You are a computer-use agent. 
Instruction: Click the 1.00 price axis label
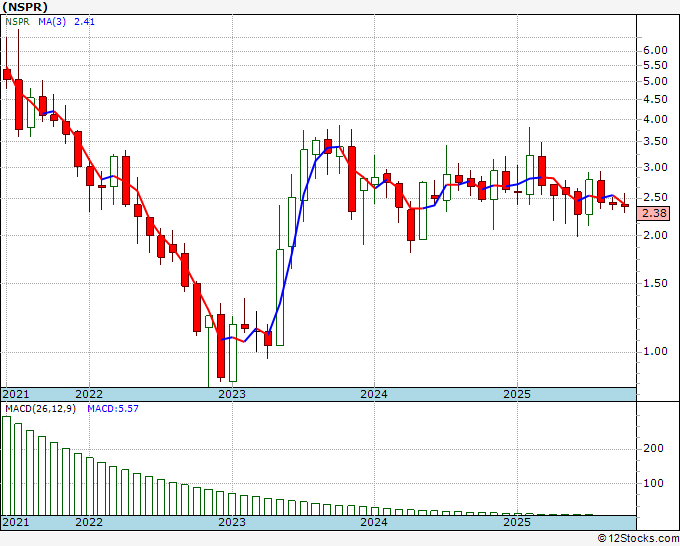[x=654, y=351]
